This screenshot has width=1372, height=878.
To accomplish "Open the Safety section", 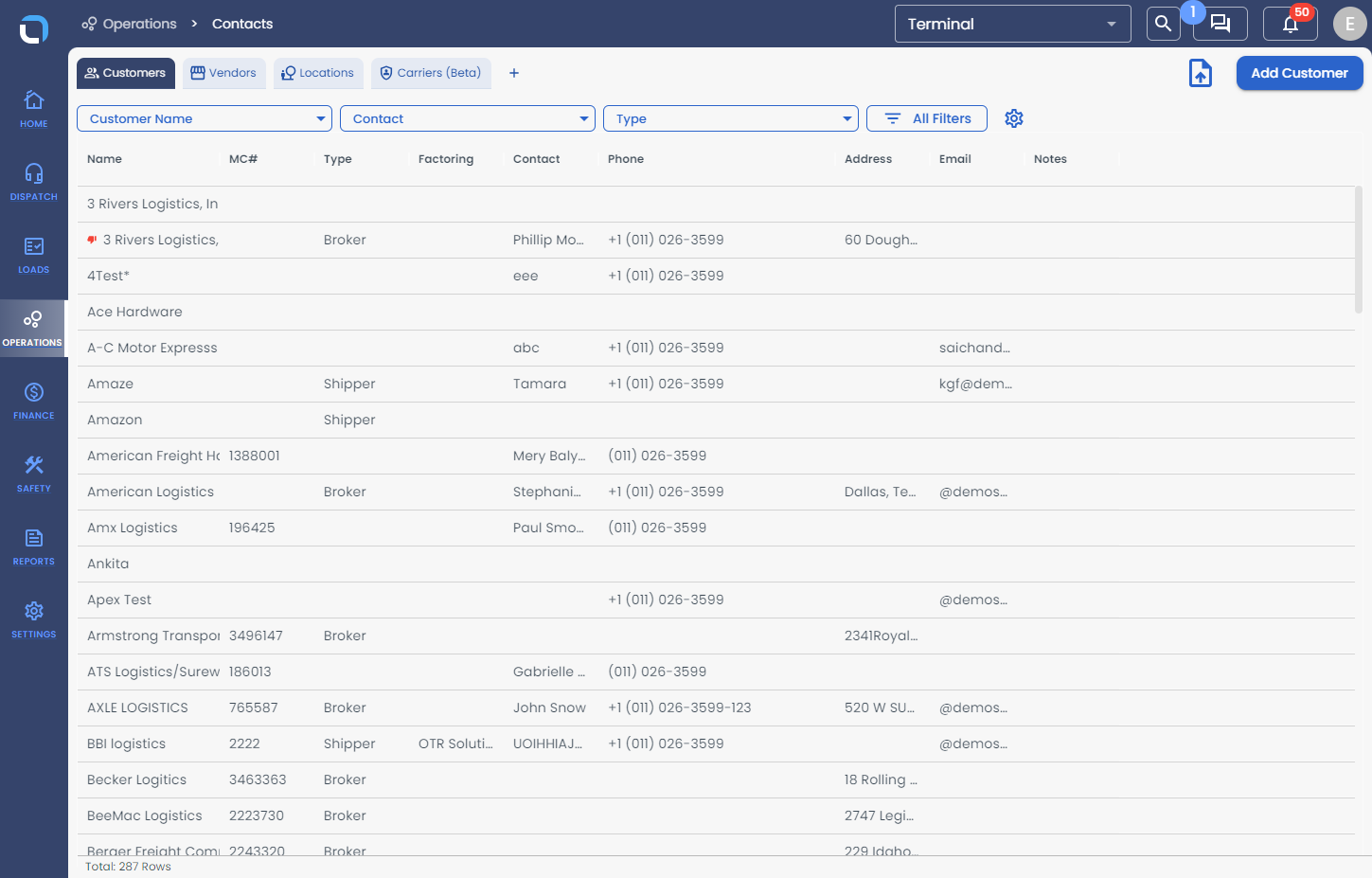I will (33, 475).
